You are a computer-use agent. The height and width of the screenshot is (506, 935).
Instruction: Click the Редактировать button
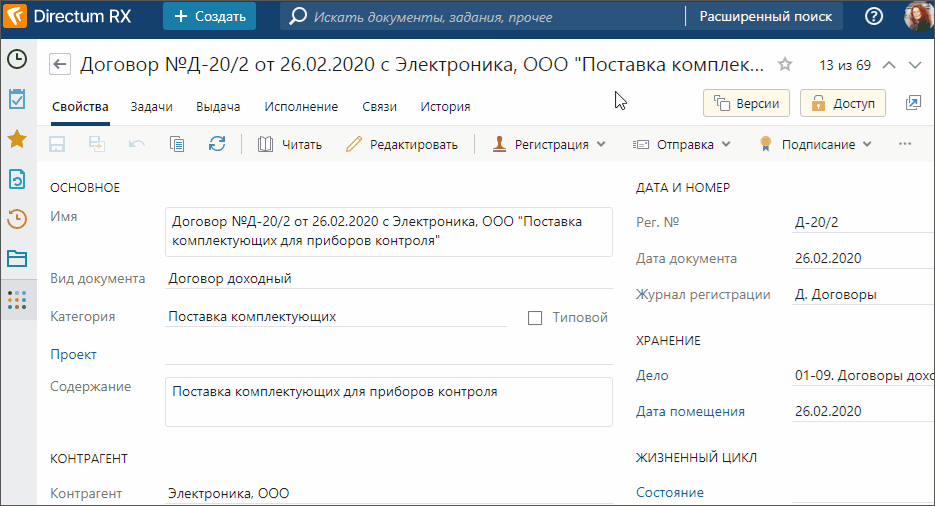pos(402,144)
